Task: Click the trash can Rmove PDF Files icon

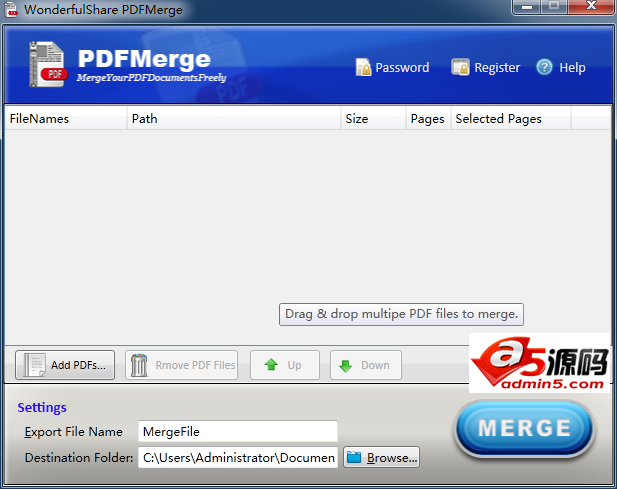Action: 139,365
